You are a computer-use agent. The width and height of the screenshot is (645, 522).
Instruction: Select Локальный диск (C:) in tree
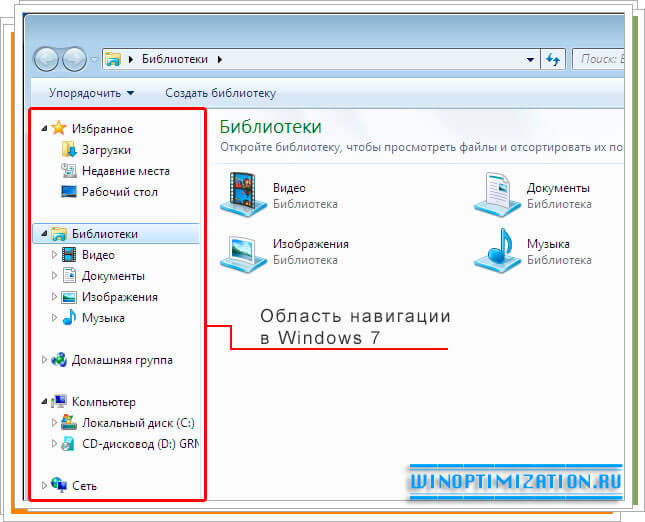[x=138, y=423]
